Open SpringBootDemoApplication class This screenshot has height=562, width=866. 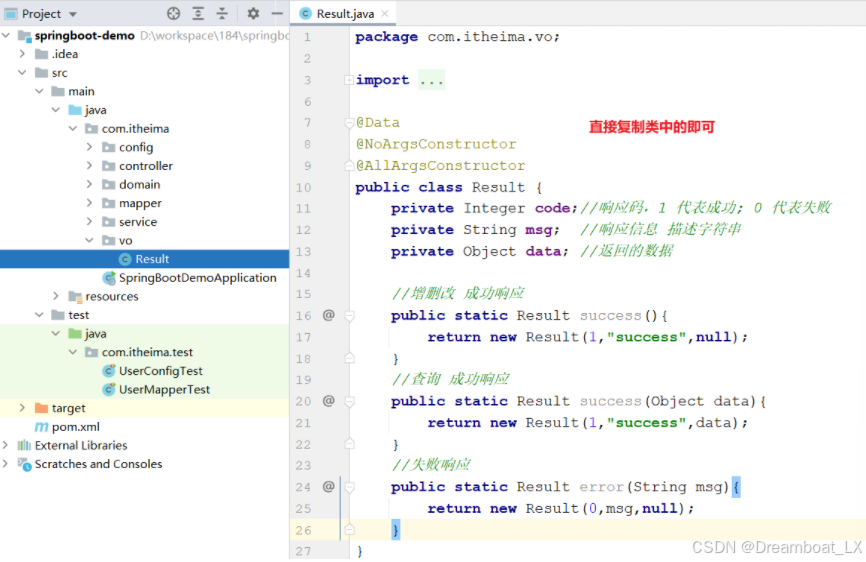(x=197, y=278)
